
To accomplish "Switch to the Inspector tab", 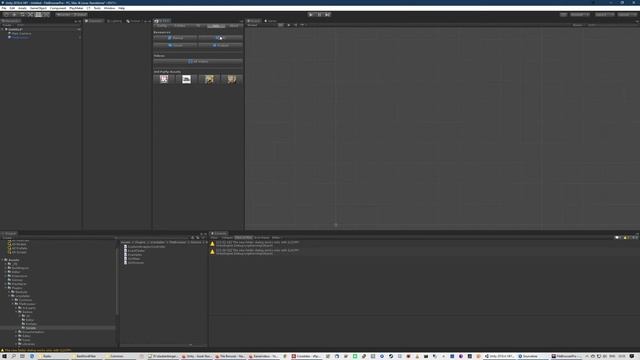I will 94,21.
